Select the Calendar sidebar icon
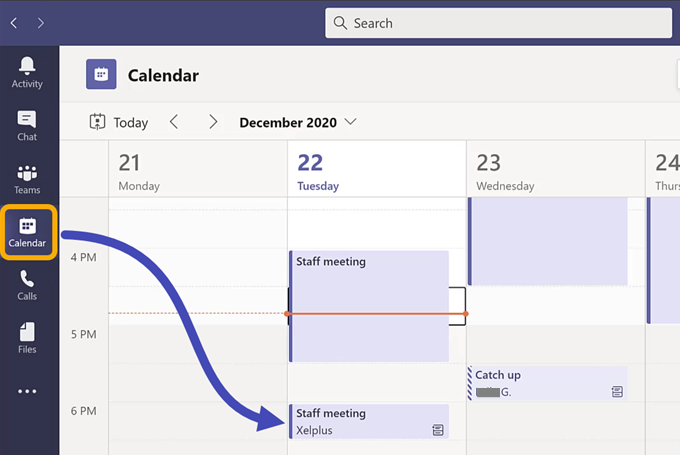This screenshot has height=455, width=680. (x=27, y=232)
